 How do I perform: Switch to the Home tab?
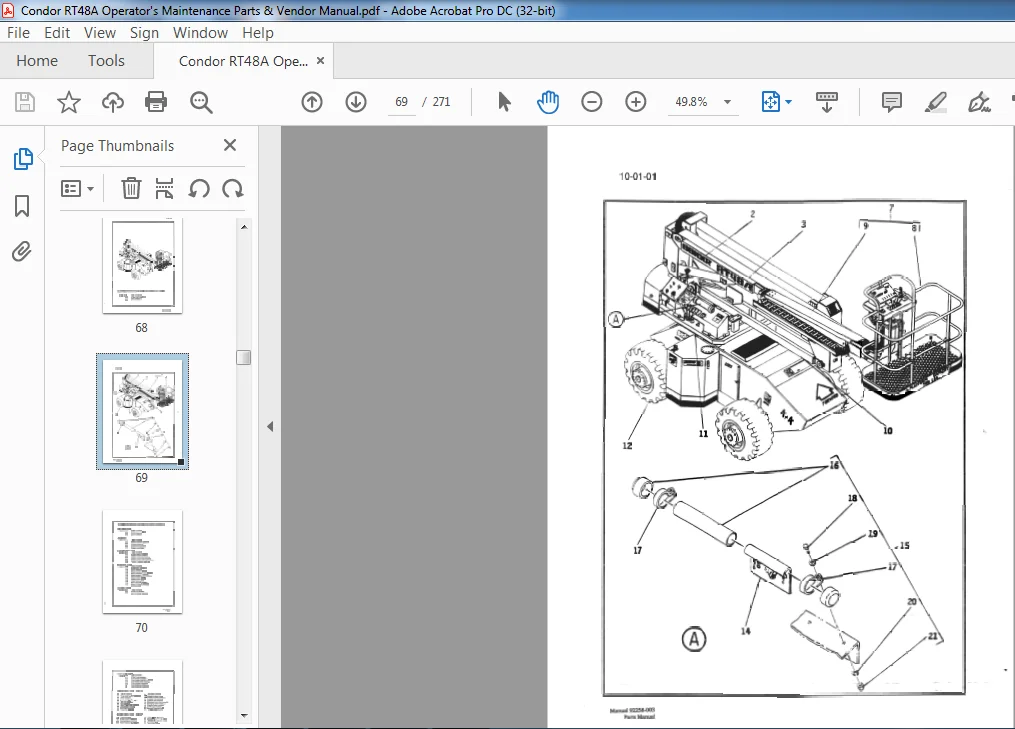tap(37, 61)
